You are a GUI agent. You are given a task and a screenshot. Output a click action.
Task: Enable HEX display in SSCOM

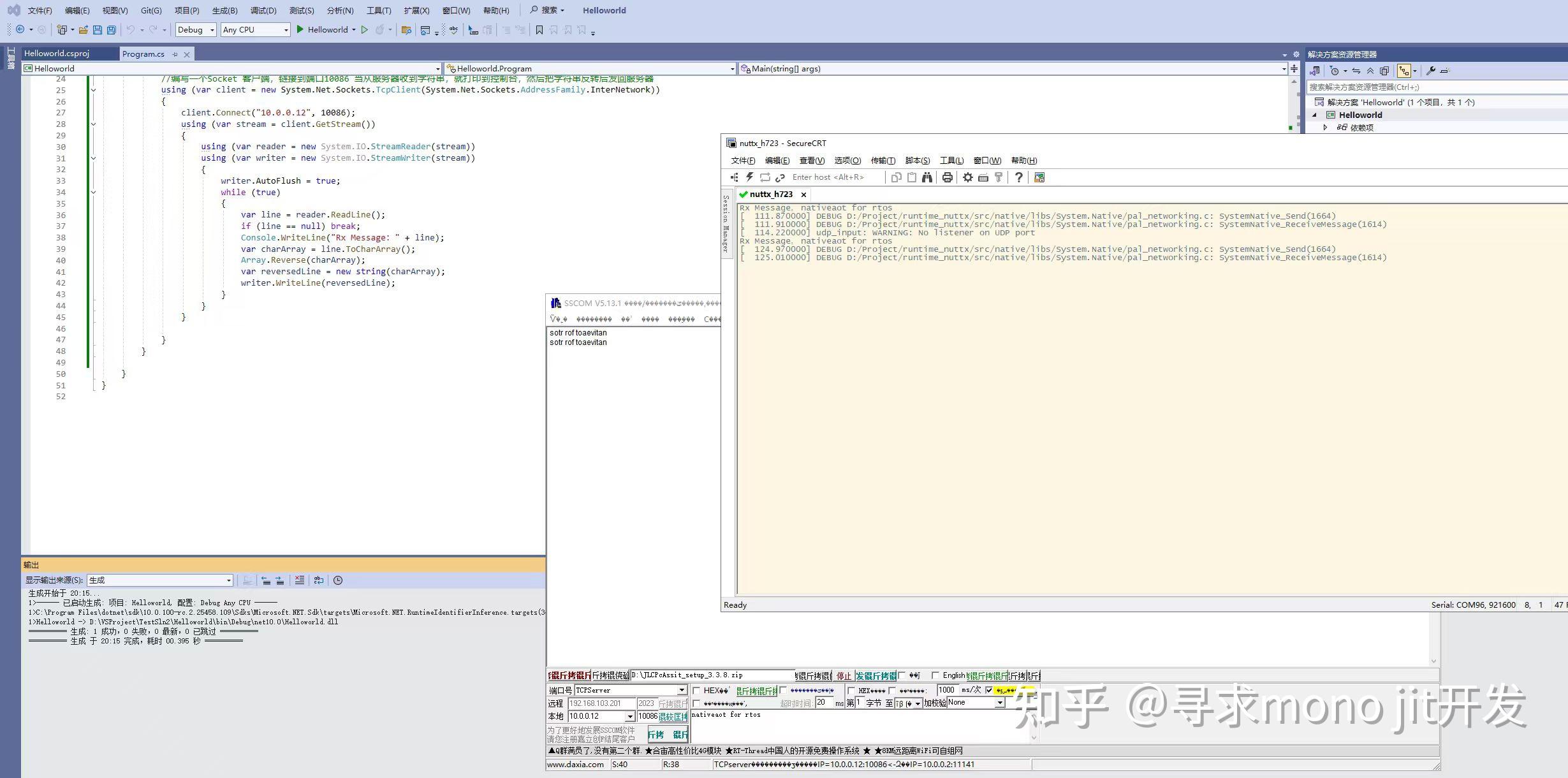[x=696, y=691]
